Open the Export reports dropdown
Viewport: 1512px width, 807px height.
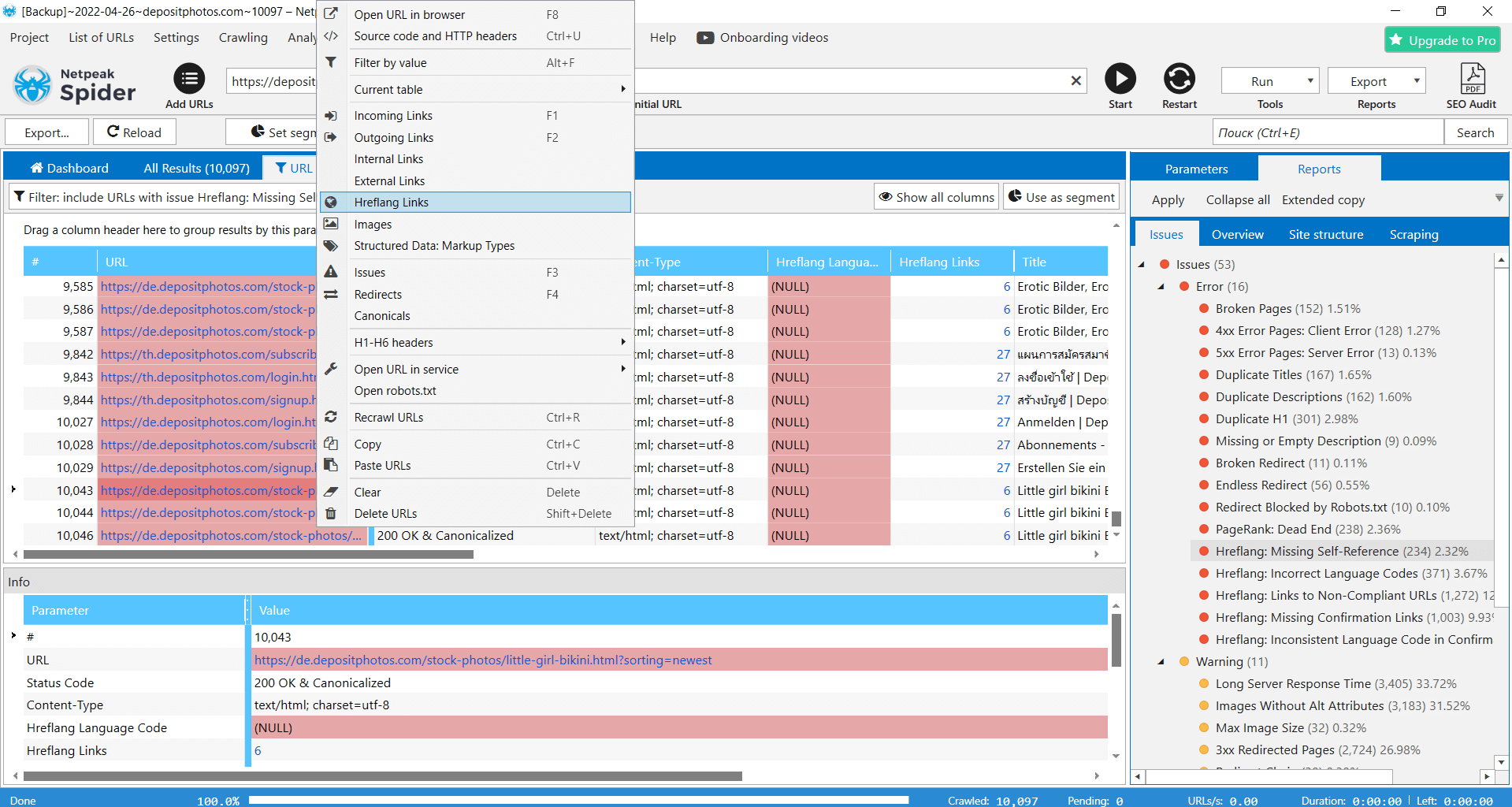coord(1376,81)
